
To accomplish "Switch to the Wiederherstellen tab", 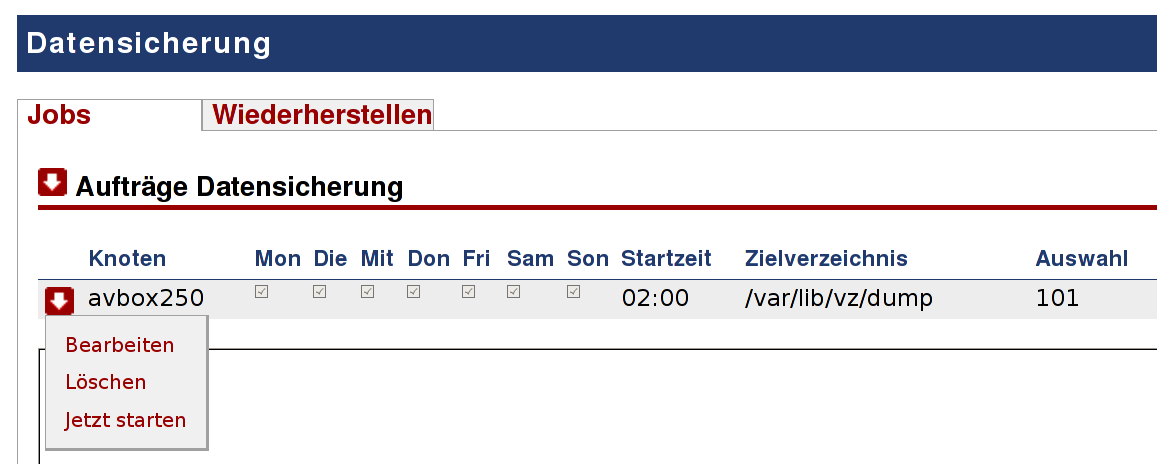I will (x=322, y=115).
